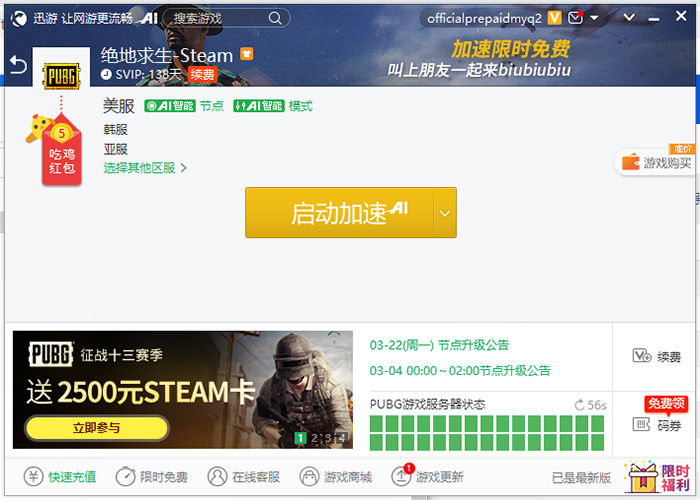Viewport: 700px width, 500px height.
Task: Click 已是最新版 version text
Action: click(581, 478)
